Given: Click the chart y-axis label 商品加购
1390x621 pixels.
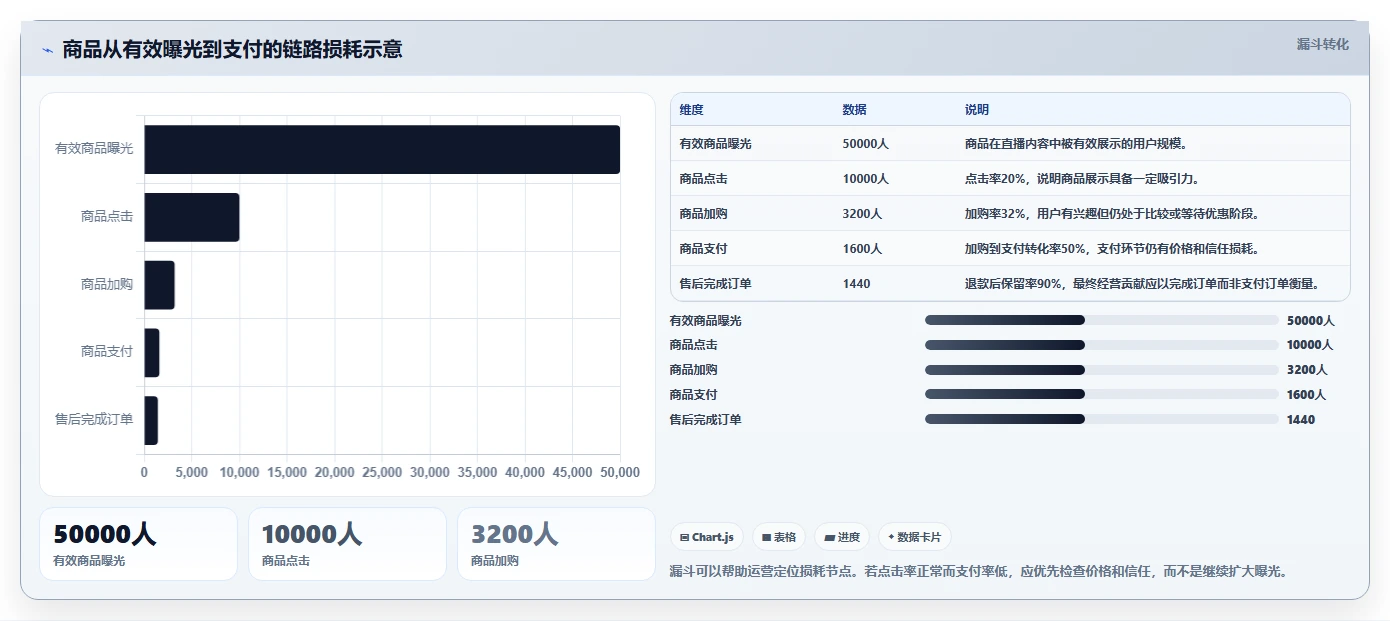Looking at the screenshot, I should click(107, 284).
